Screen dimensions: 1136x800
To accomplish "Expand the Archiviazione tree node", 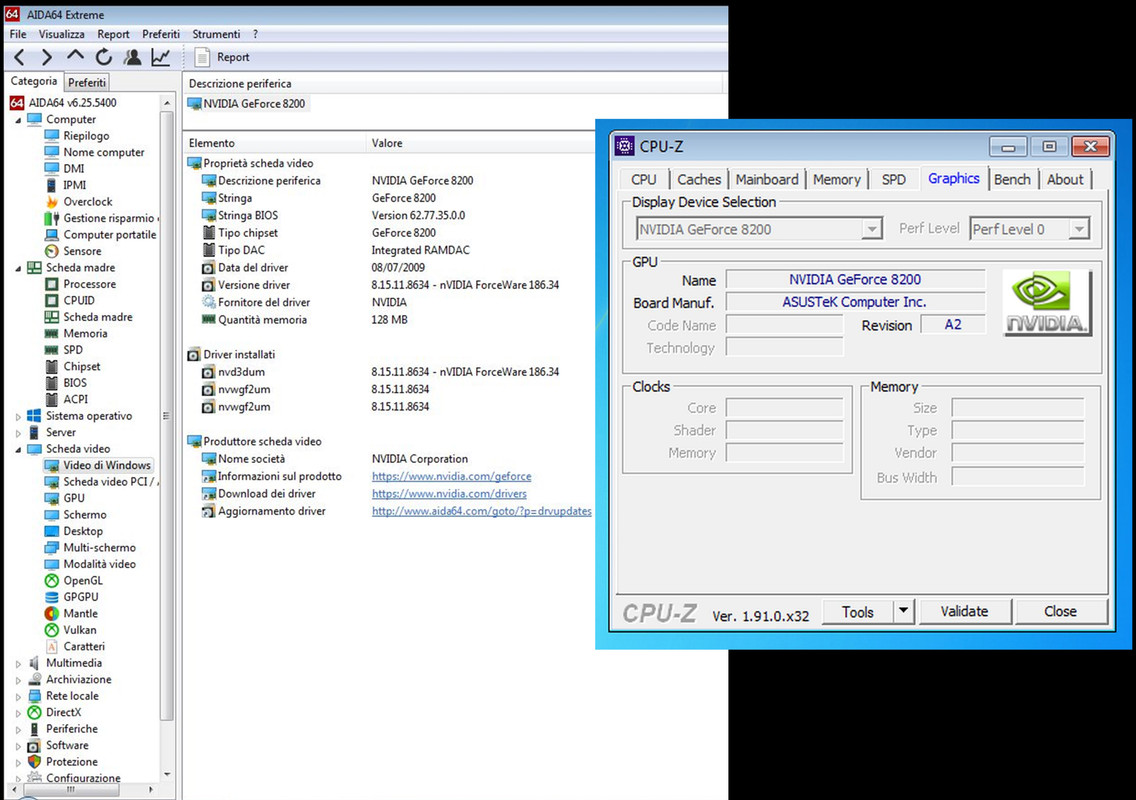I will click(18, 680).
